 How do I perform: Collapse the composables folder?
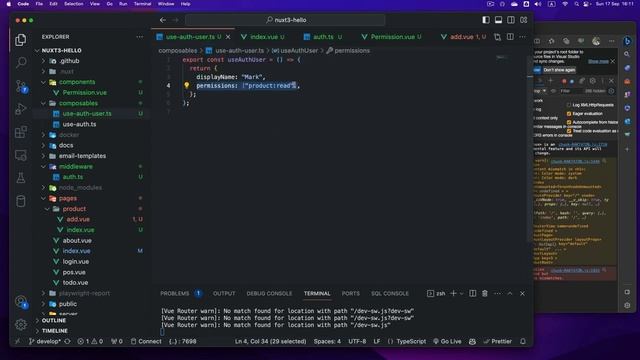[44, 103]
